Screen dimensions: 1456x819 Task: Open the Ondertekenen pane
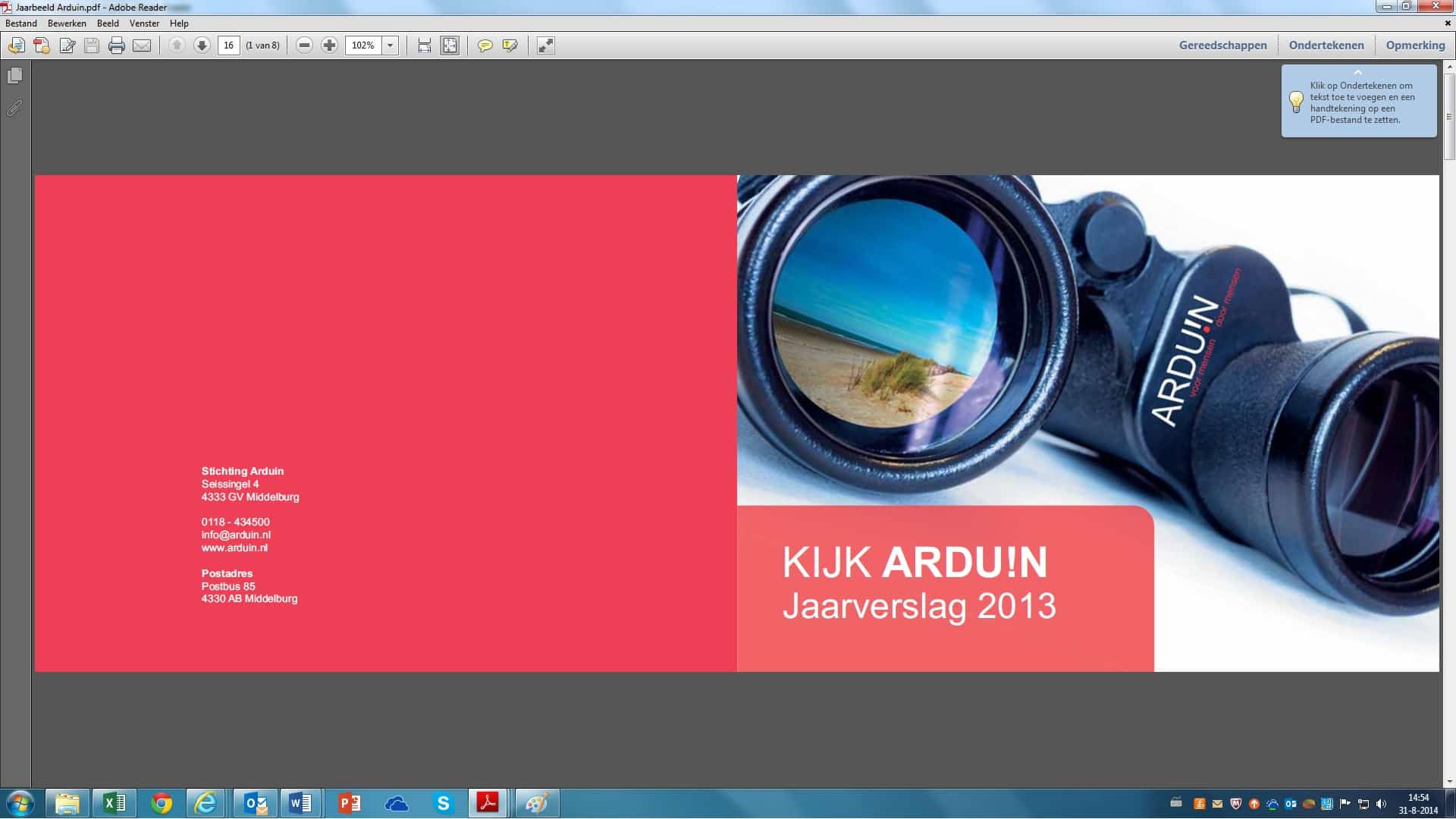click(x=1326, y=45)
